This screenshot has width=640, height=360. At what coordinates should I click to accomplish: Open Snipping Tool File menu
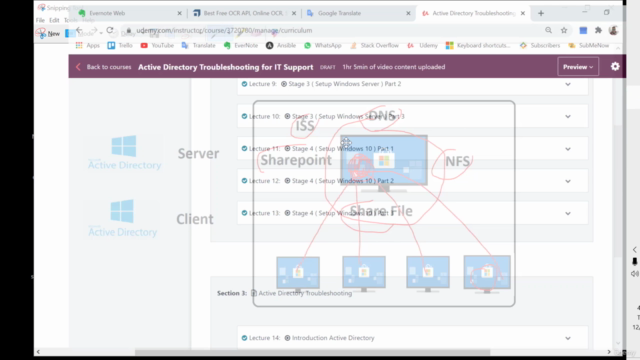pos(40,20)
